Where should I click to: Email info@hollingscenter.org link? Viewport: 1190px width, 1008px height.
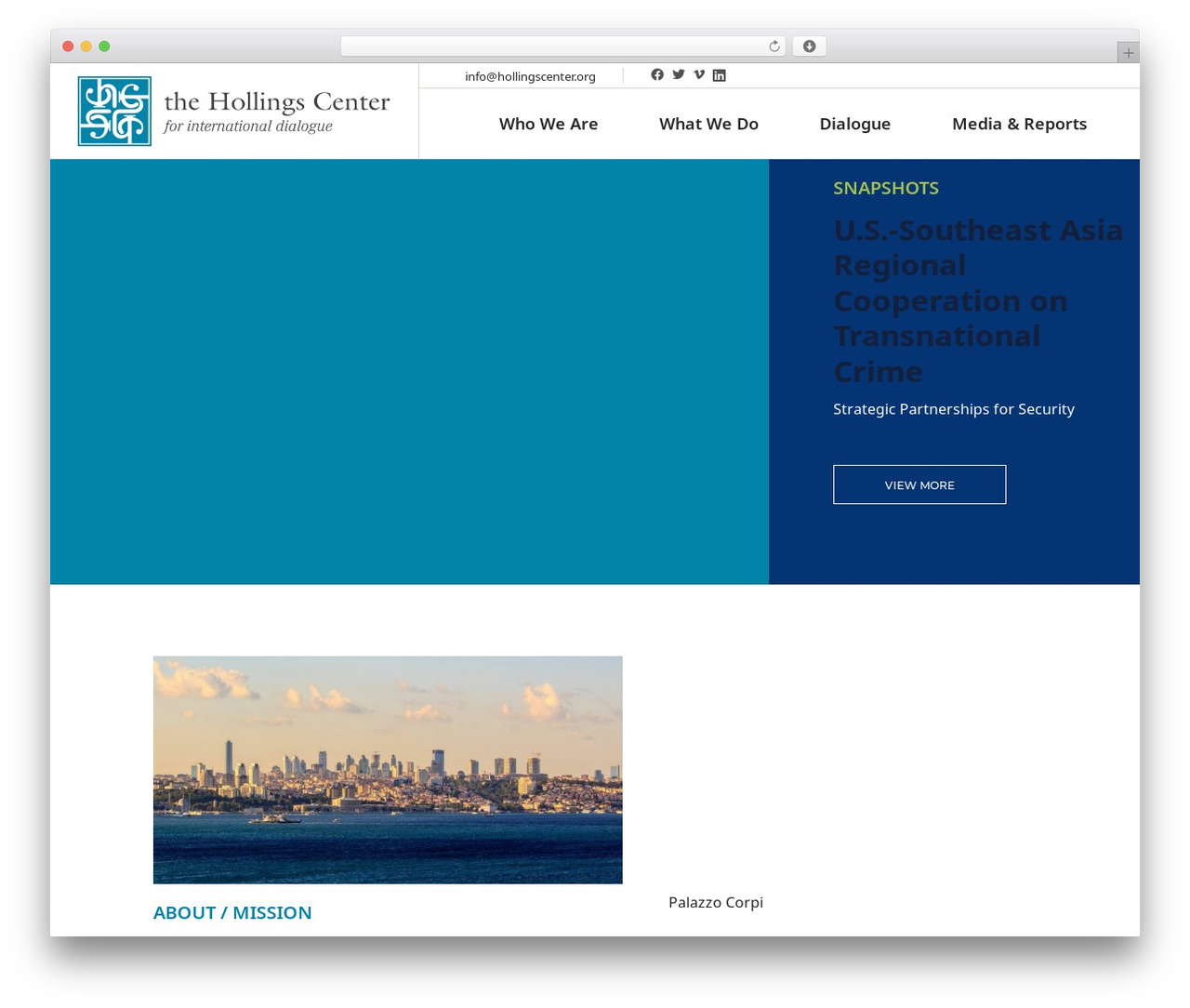(x=530, y=76)
